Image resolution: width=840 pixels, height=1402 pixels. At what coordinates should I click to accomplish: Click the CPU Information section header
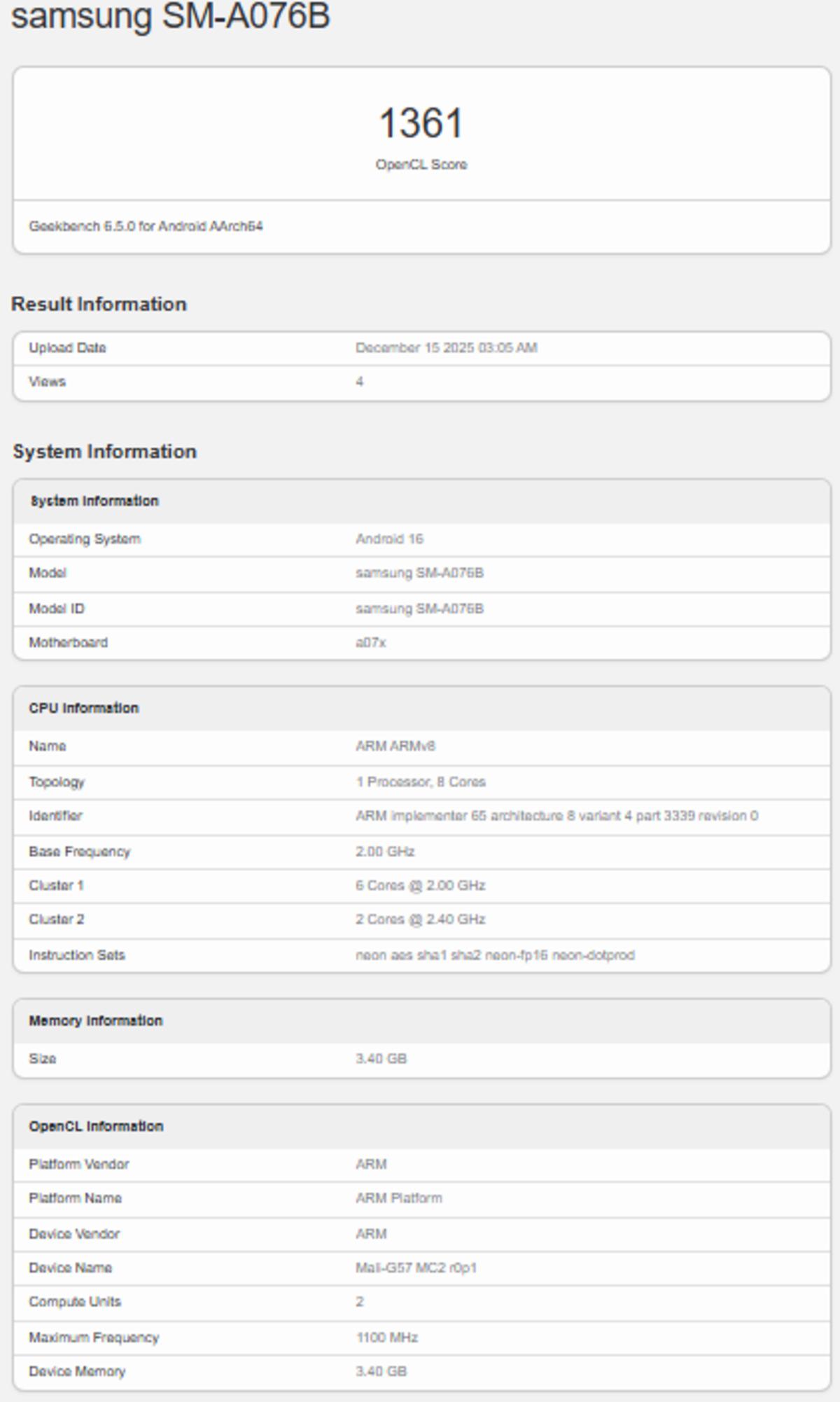coord(83,708)
